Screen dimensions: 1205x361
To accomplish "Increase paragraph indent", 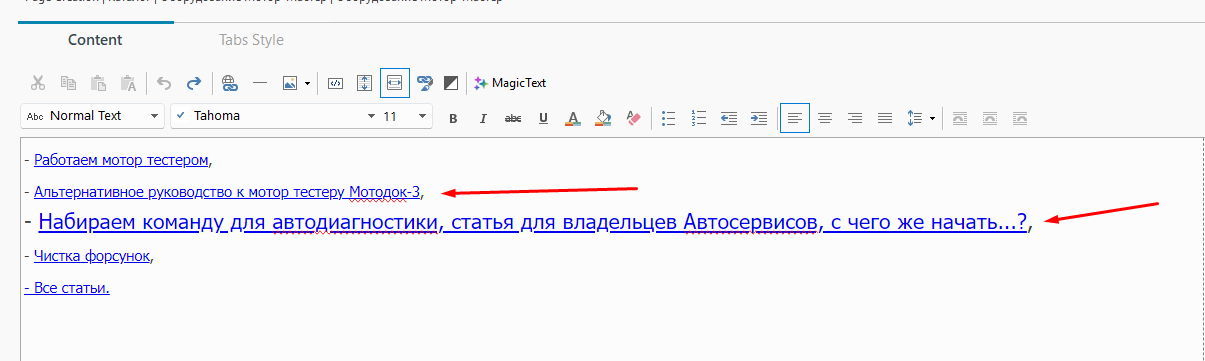I will [759, 118].
